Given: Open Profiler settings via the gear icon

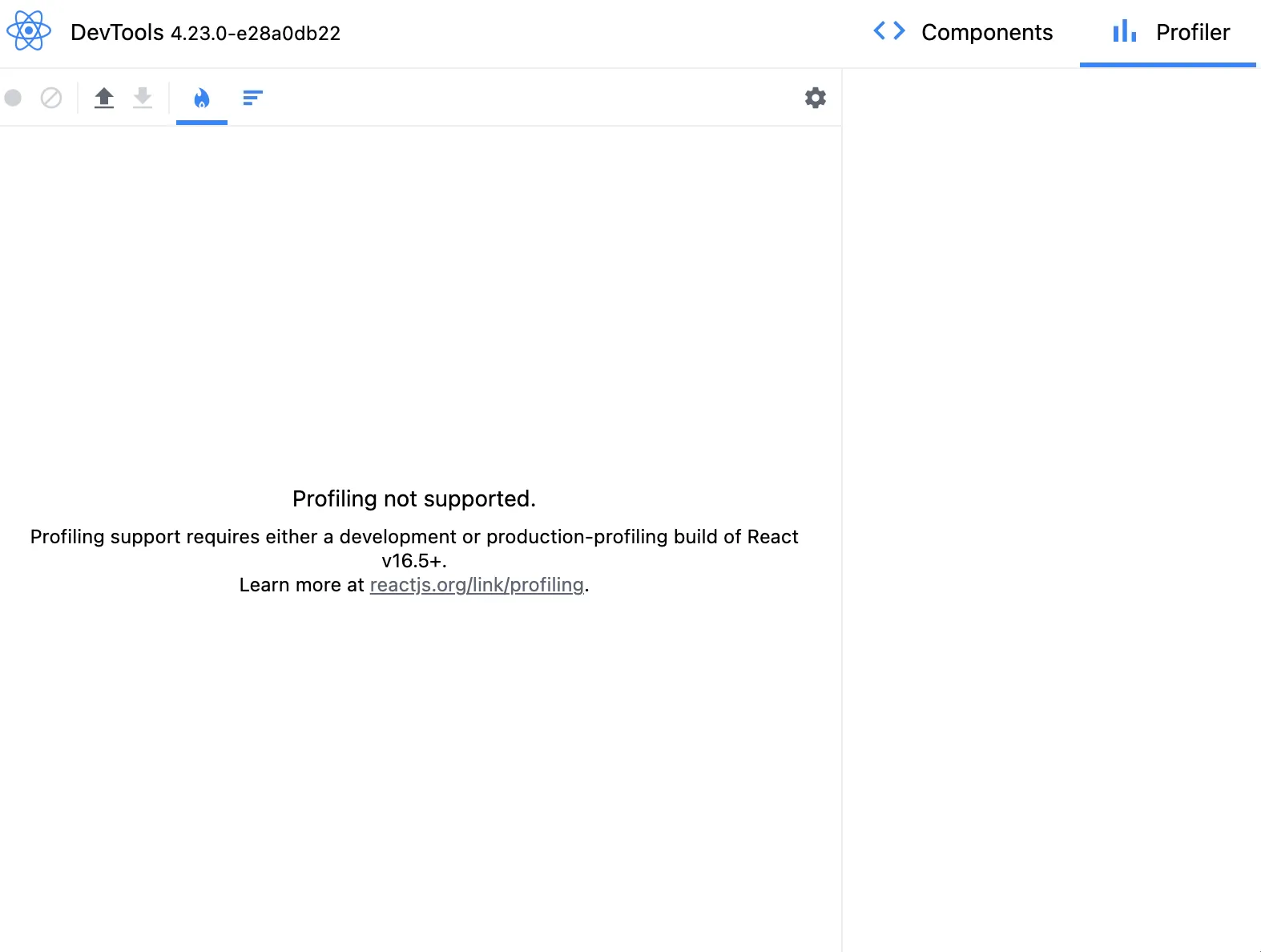Looking at the screenshot, I should (816, 98).
